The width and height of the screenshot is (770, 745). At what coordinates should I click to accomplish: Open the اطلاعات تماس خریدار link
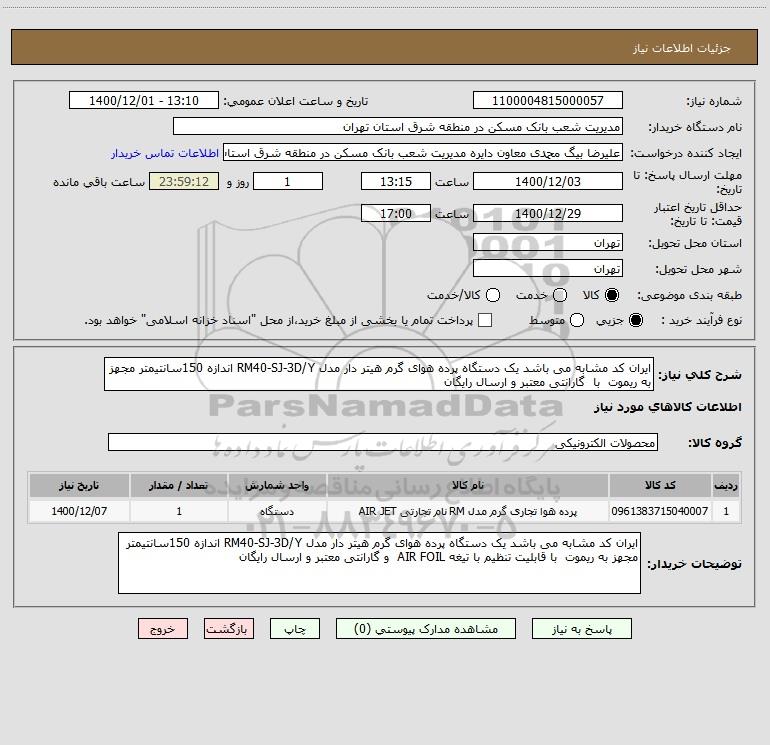(165, 153)
